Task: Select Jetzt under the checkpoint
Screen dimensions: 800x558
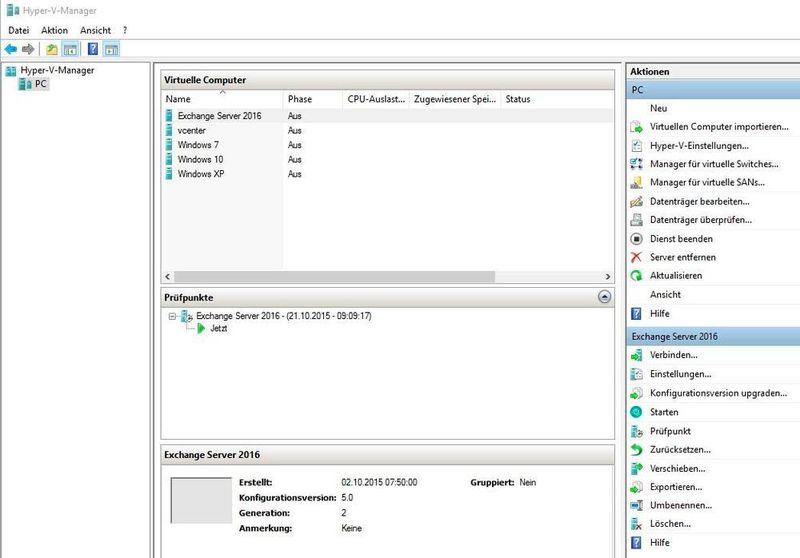Action: 218,328
